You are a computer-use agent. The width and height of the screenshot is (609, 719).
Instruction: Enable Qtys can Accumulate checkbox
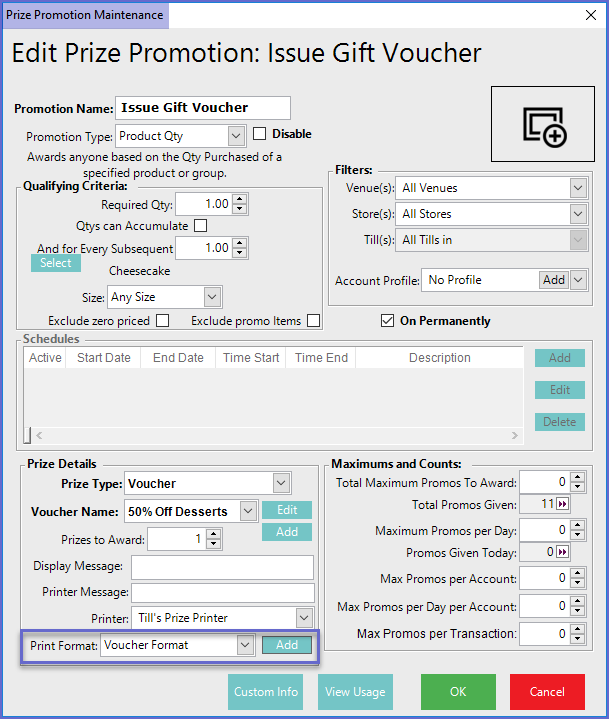pyautogui.click(x=200, y=226)
